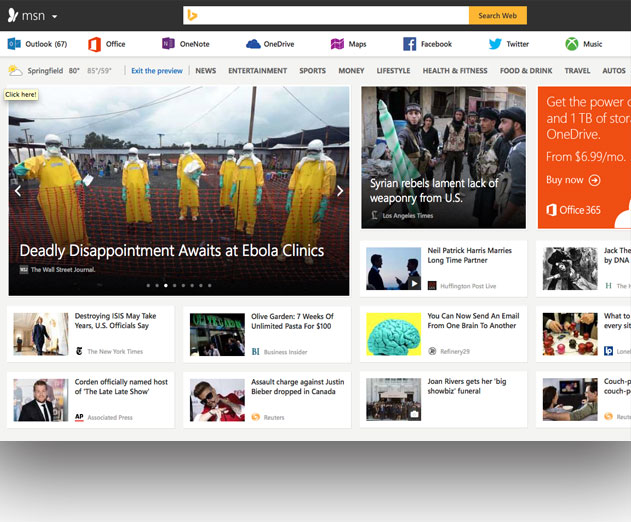Open Joan Rivers funeral story
This screenshot has width=631, height=522.
coord(467,386)
